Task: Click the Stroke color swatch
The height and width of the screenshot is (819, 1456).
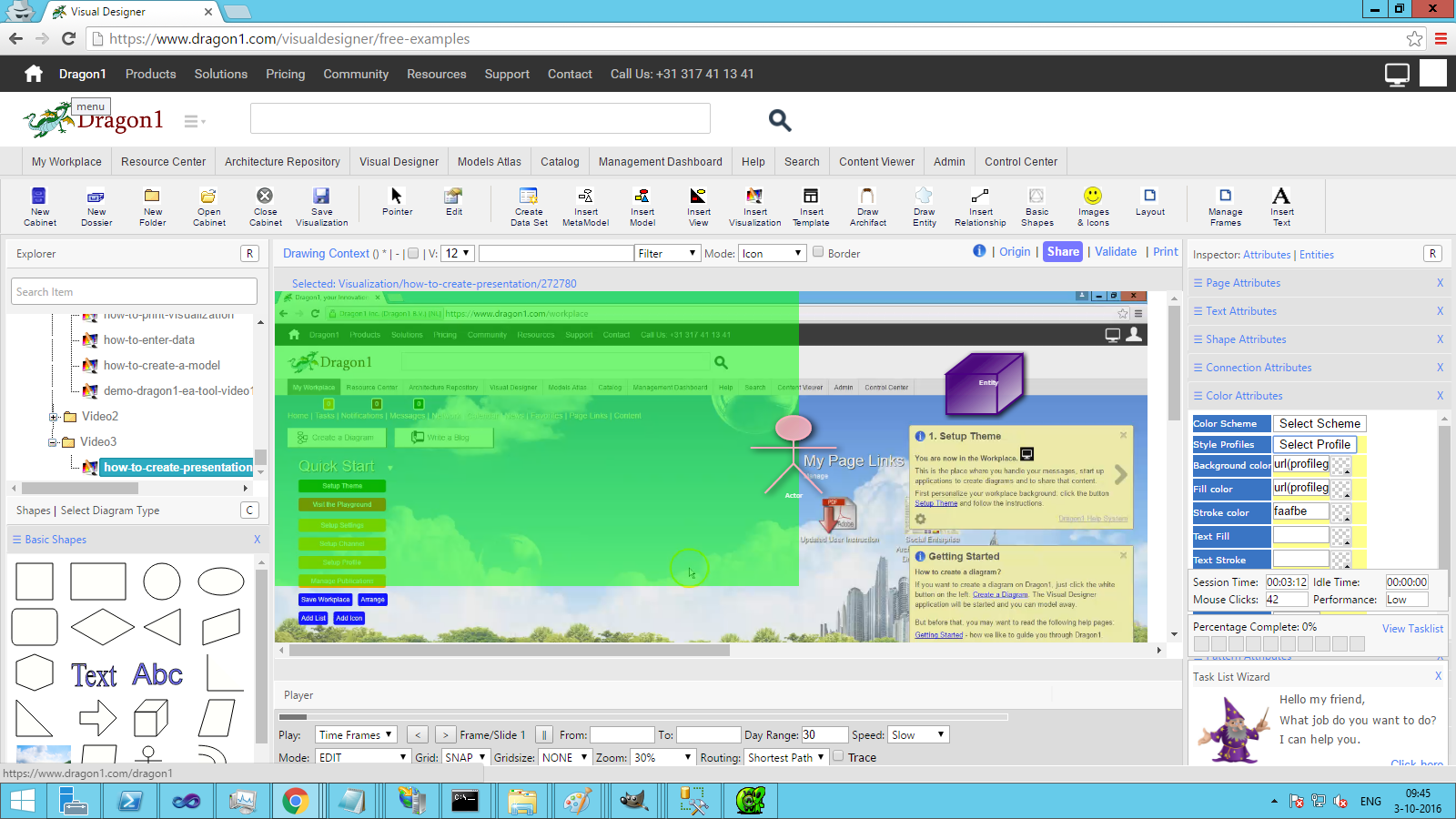Action: click(1340, 512)
